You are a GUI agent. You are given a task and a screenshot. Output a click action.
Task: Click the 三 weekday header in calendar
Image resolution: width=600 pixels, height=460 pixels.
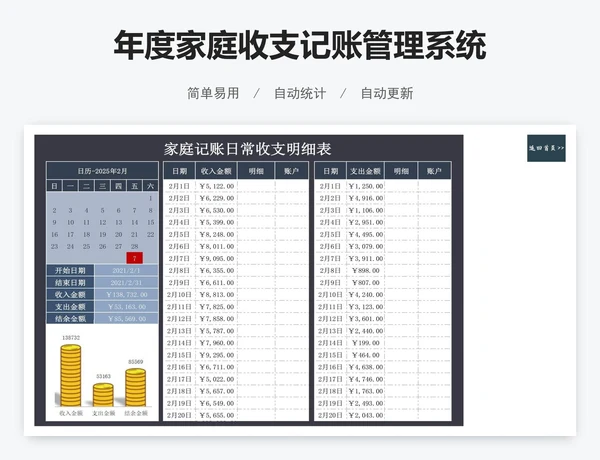click(103, 186)
